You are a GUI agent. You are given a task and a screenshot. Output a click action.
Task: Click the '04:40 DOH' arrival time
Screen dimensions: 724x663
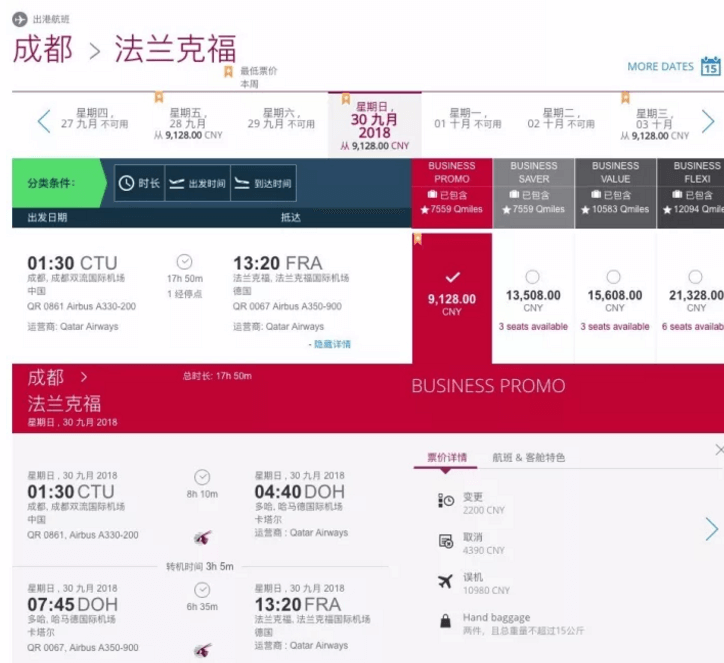click(x=300, y=492)
